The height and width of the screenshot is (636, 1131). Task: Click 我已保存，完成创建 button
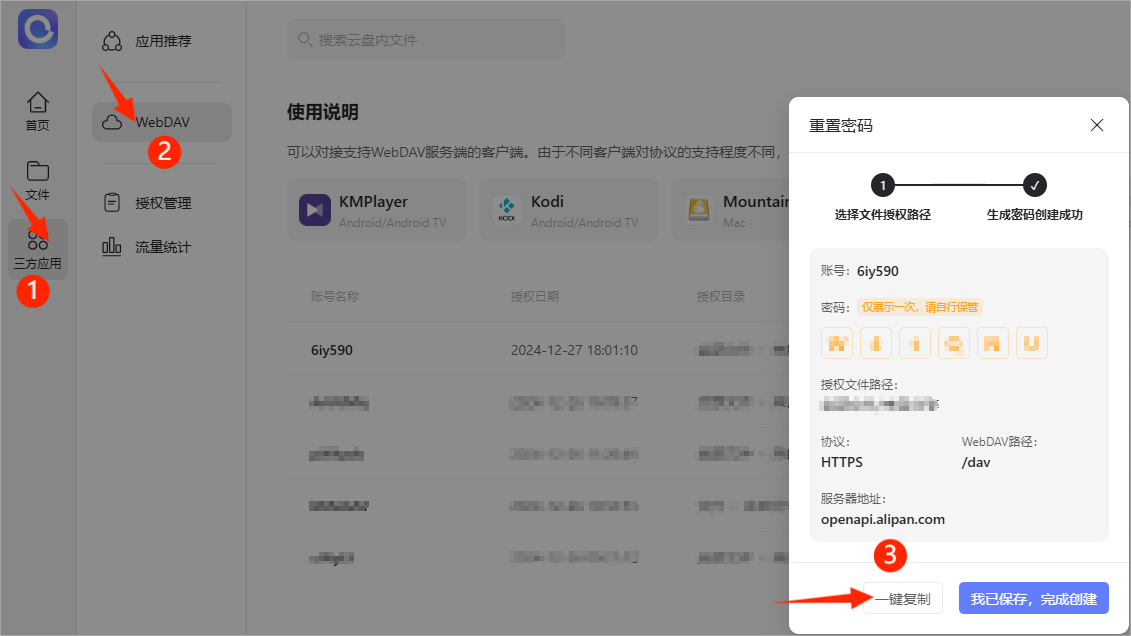(x=1033, y=599)
